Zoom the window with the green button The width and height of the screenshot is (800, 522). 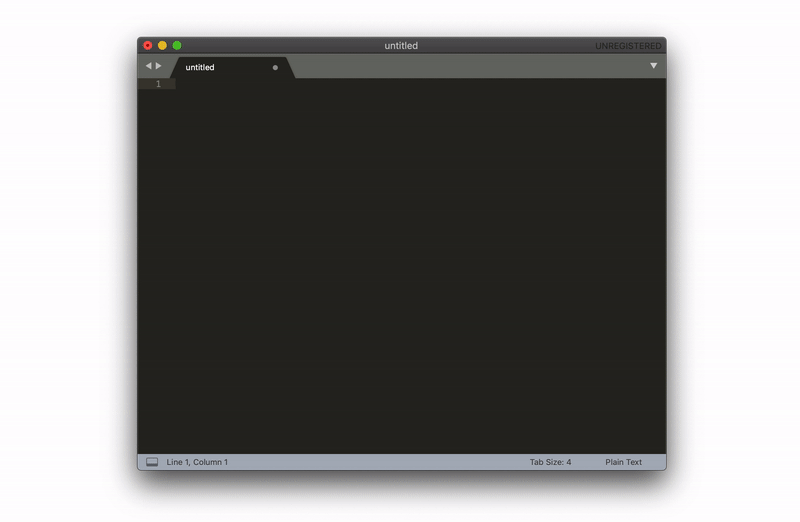coord(177,46)
